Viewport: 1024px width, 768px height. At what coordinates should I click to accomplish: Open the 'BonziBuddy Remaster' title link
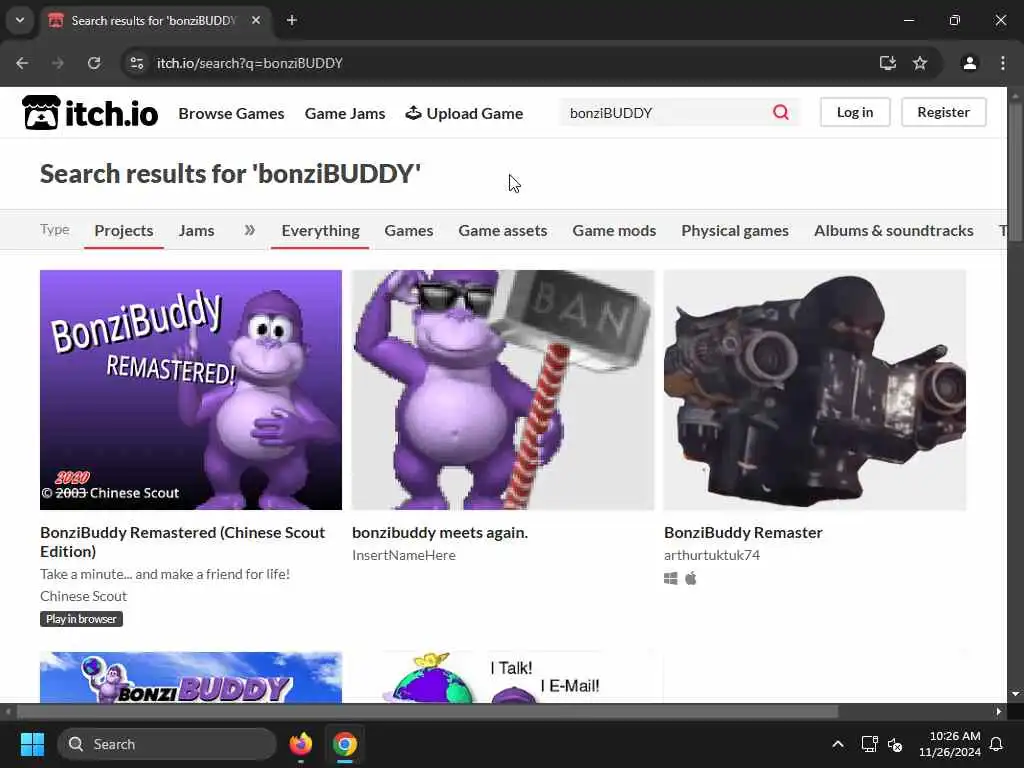(x=743, y=533)
